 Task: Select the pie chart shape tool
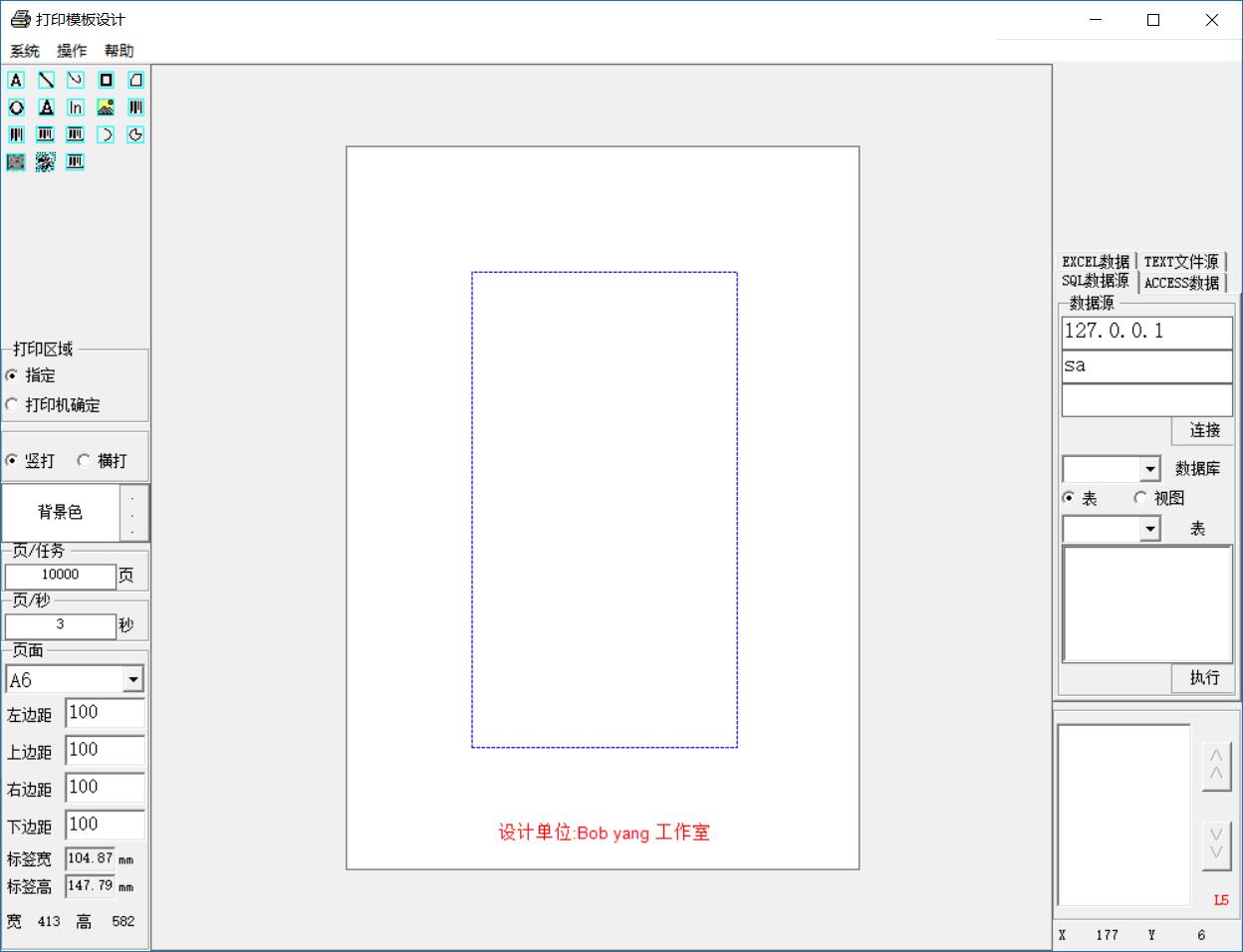[135, 134]
